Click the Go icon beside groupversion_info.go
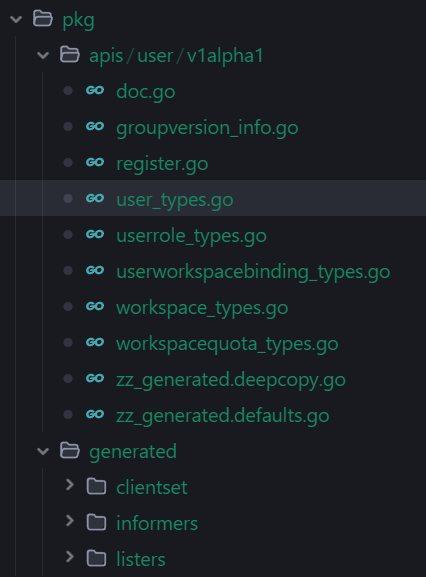Viewport: 426px width, 577px height. [95, 126]
